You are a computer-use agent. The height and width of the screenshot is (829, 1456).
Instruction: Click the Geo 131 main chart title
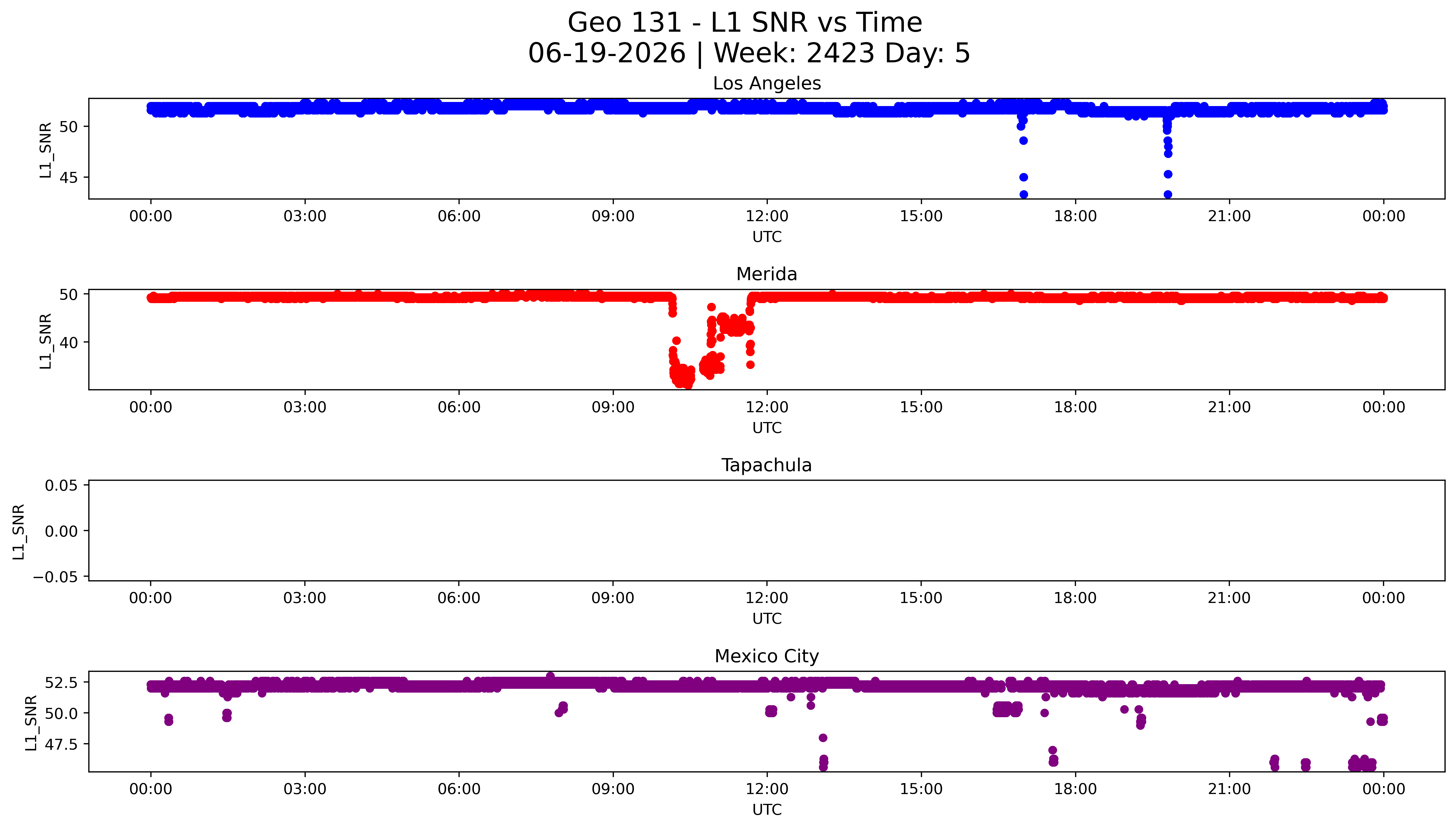point(745,23)
